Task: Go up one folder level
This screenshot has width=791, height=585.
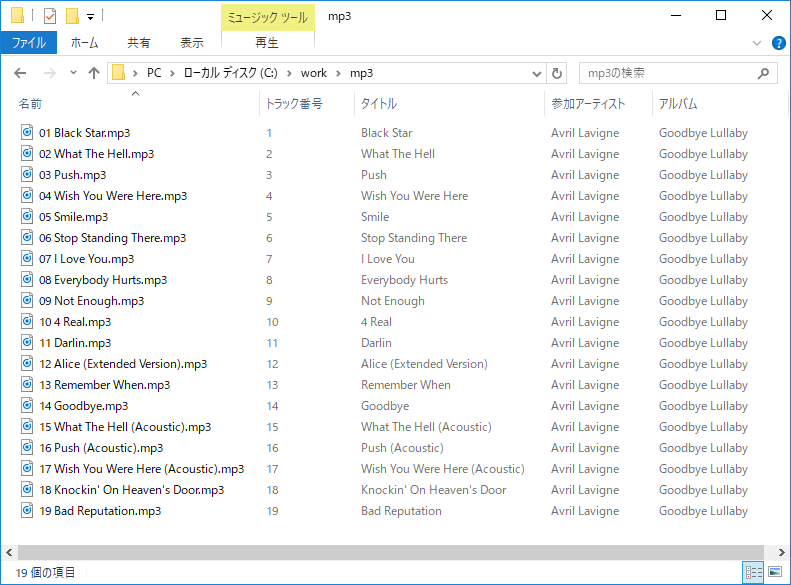Action: [94, 73]
